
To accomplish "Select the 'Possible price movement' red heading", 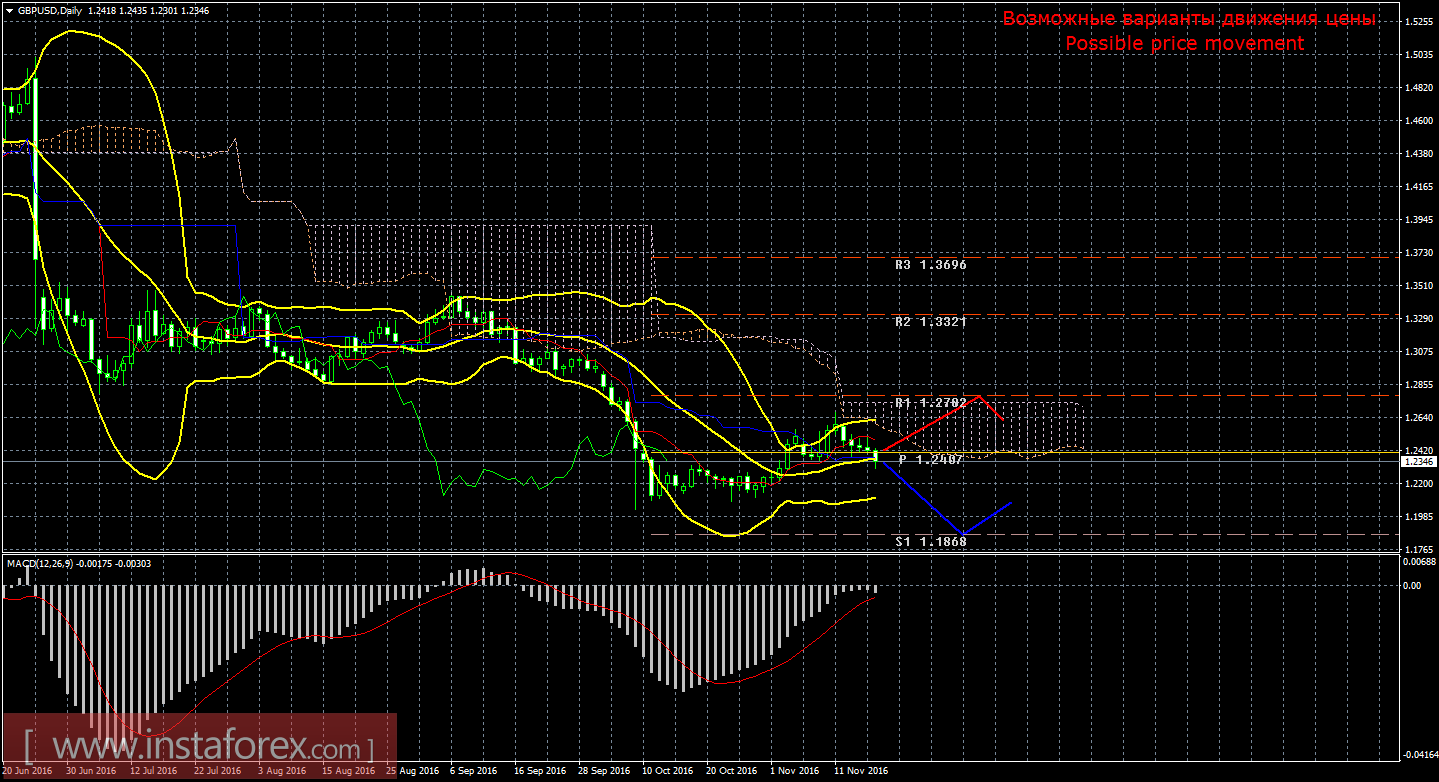I will (1184, 43).
